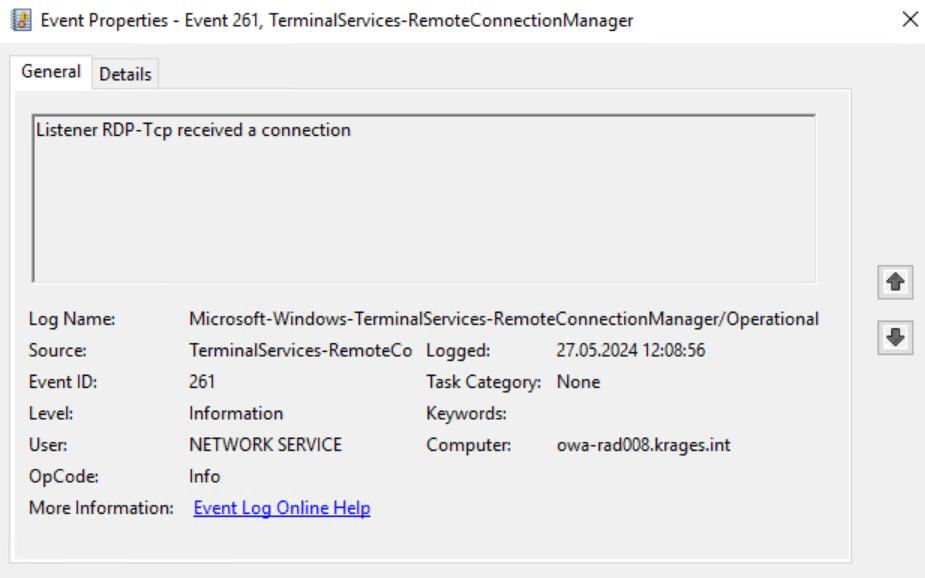This screenshot has height=578, width=925.
Task: Close the Event Properties window
Action: tap(909, 20)
